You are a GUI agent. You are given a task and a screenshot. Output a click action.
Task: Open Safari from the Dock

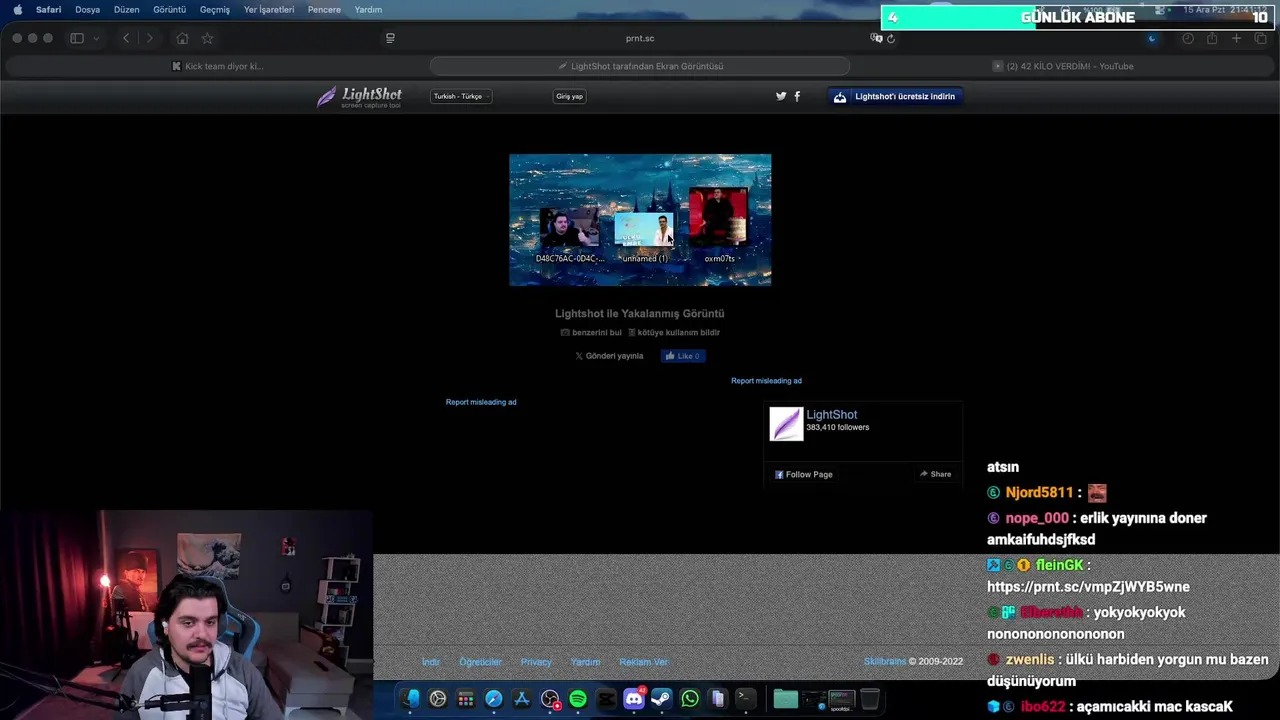pos(494,699)
